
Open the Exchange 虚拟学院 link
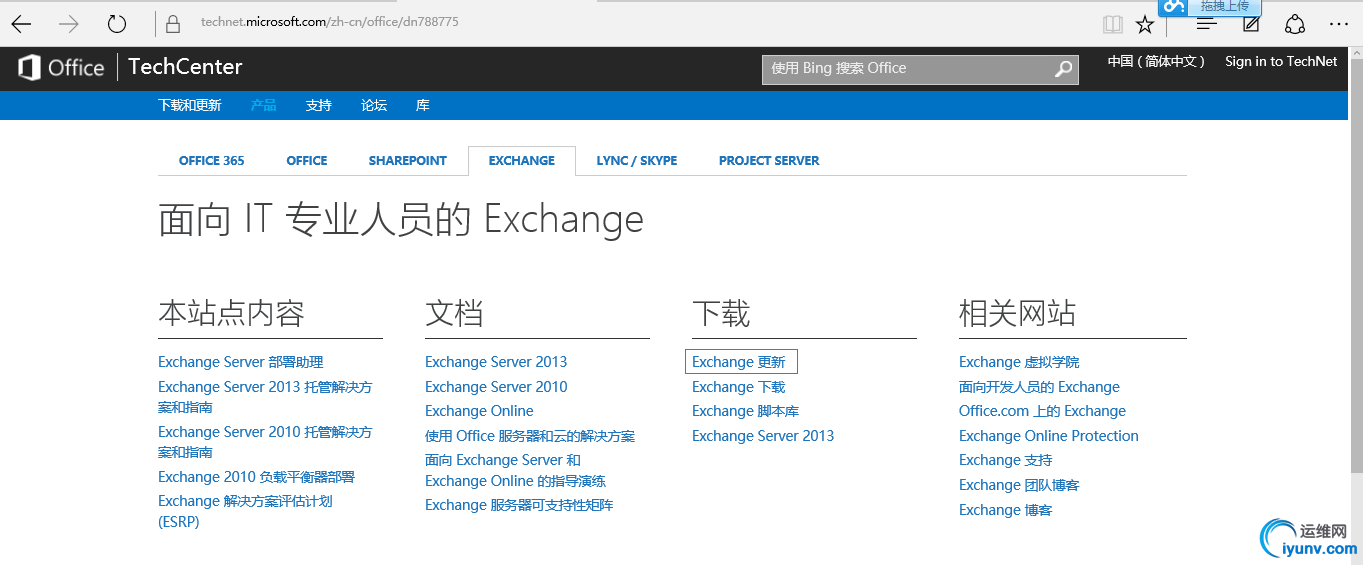(1019, 362)
